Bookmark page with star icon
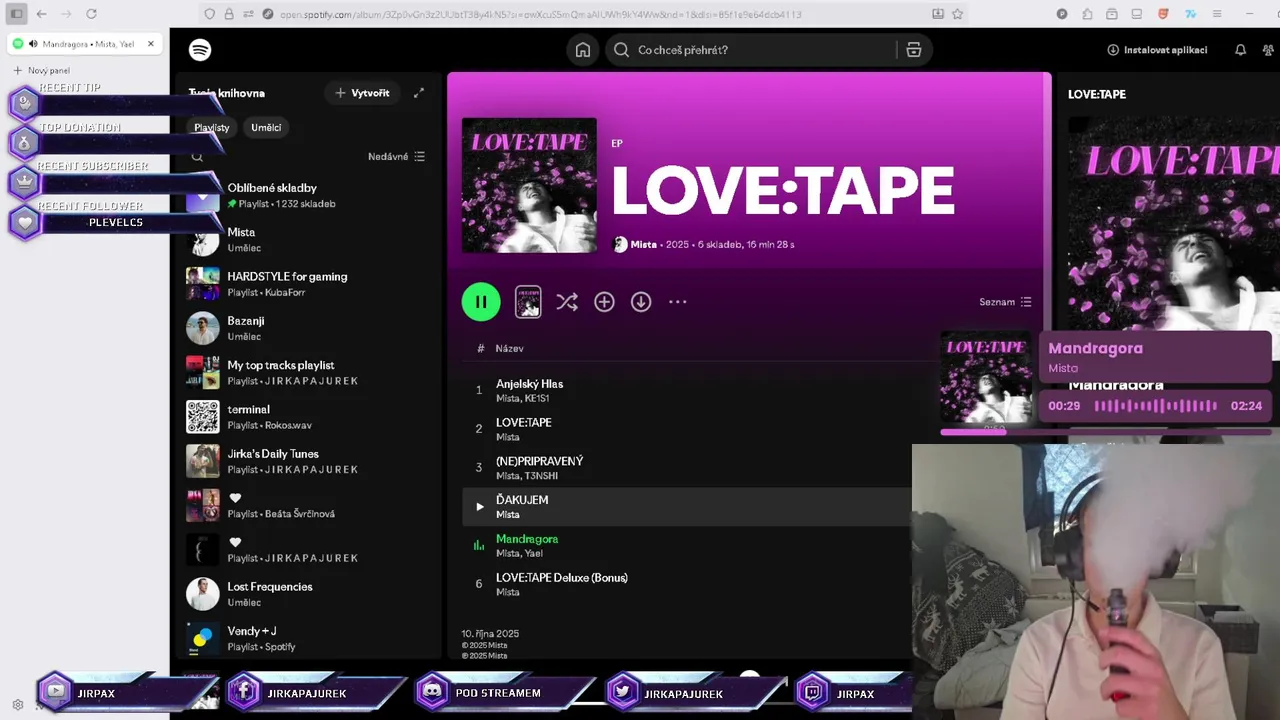The image size is (1280, 720). click(957, 14)
